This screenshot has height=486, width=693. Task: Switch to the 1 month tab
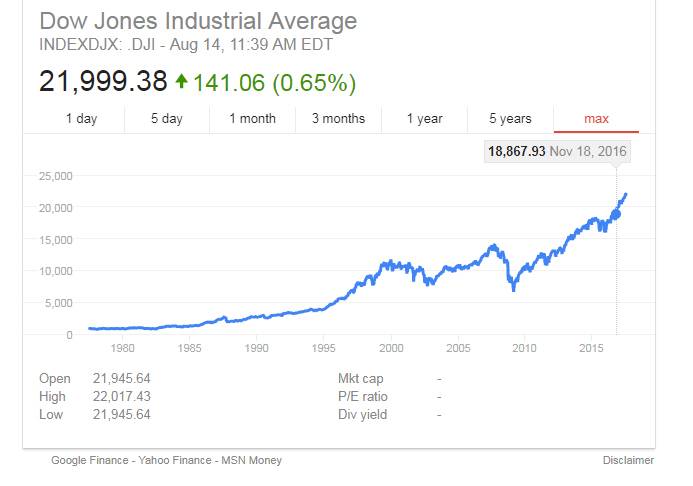click(252, 118)
